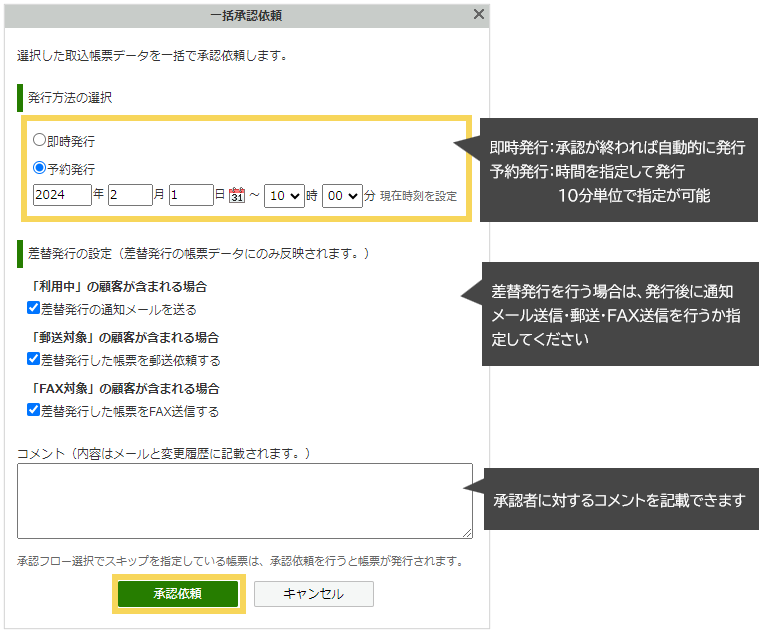764x635 pixels.
Task: Close the 一括承認依頼 dialog with X
Action: coord(478,15)
